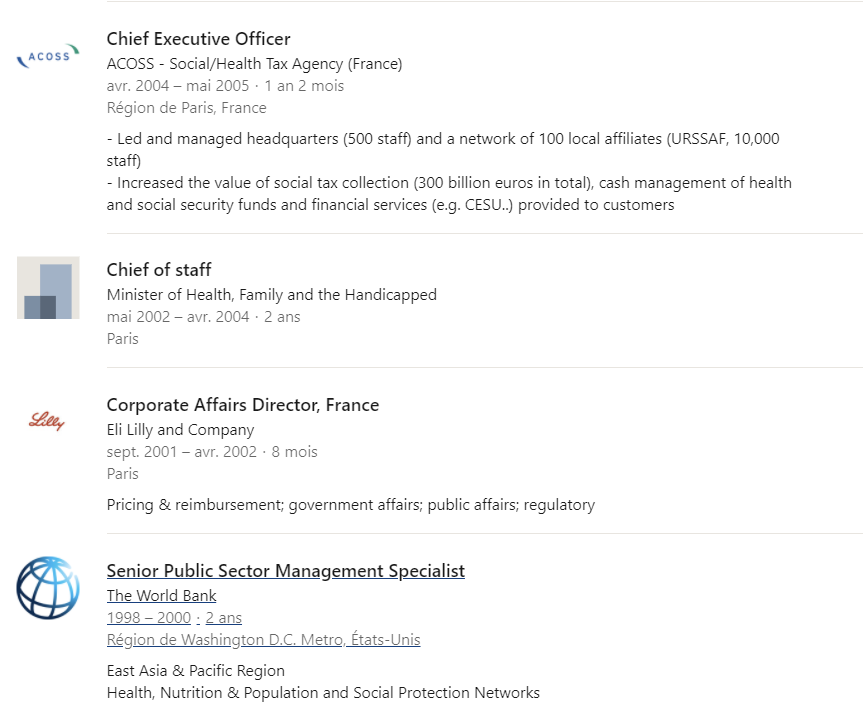
Task: Open the Chief of staff position title
Action: pyautogui.click(x=159, y=270)
